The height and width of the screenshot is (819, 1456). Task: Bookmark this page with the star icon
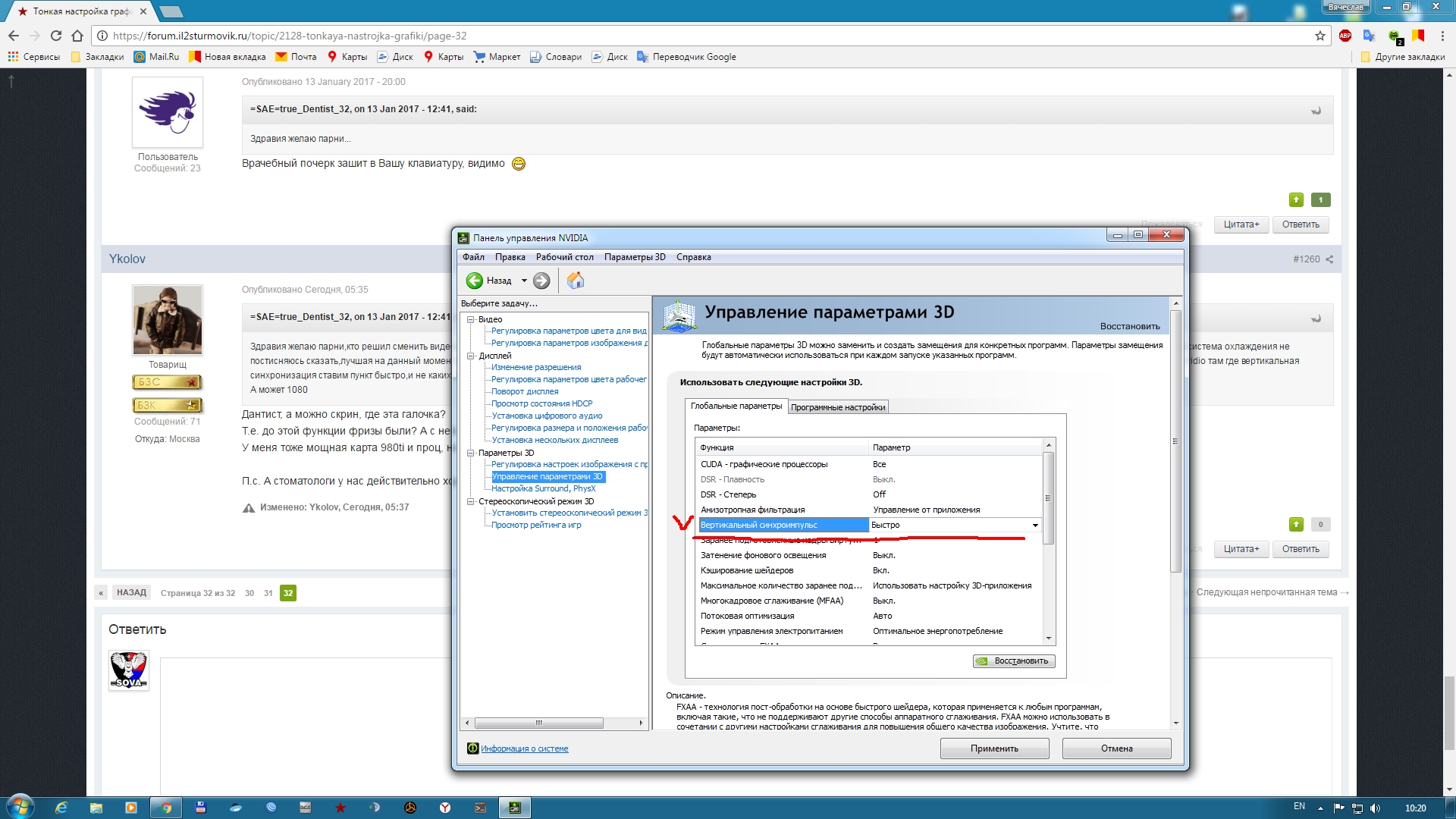(x=1320, y=36)
